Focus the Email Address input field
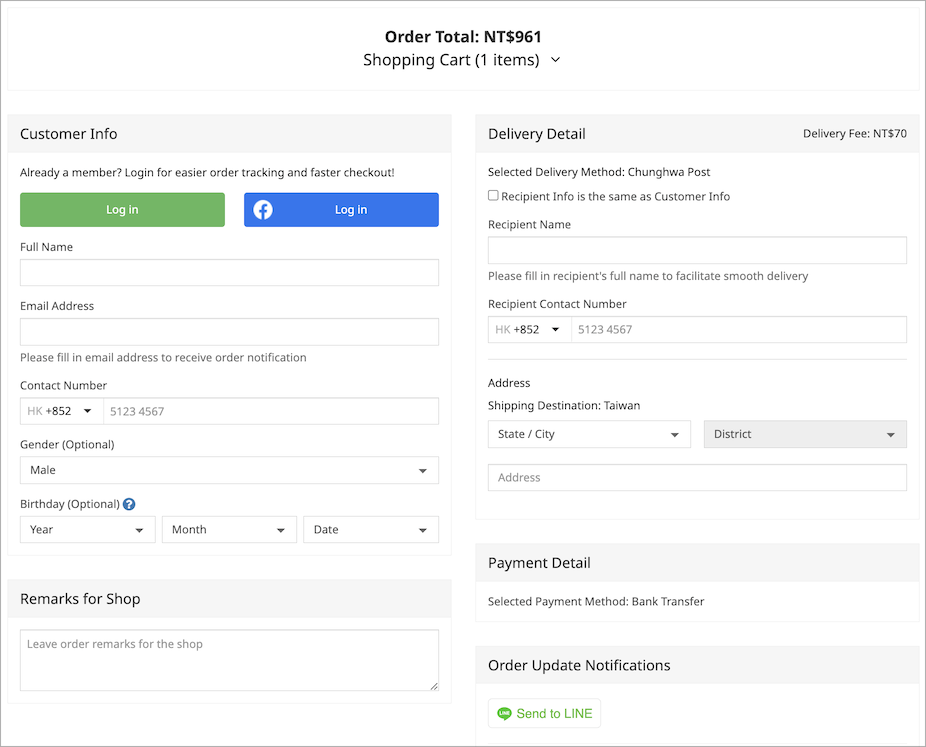 point(229,332)
